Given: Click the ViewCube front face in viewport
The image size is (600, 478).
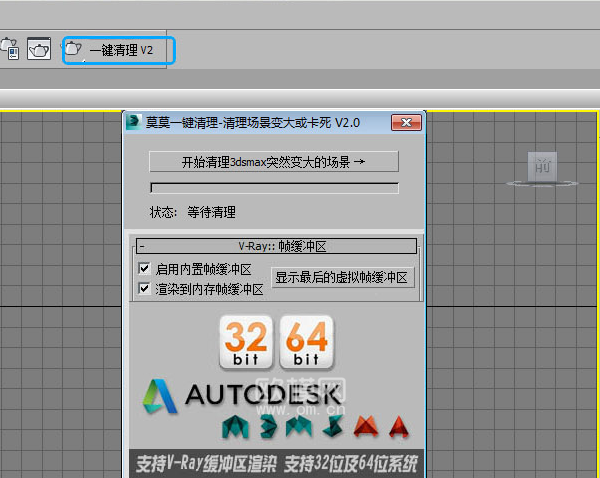Looking at the screenshot, I should point(543,166).
